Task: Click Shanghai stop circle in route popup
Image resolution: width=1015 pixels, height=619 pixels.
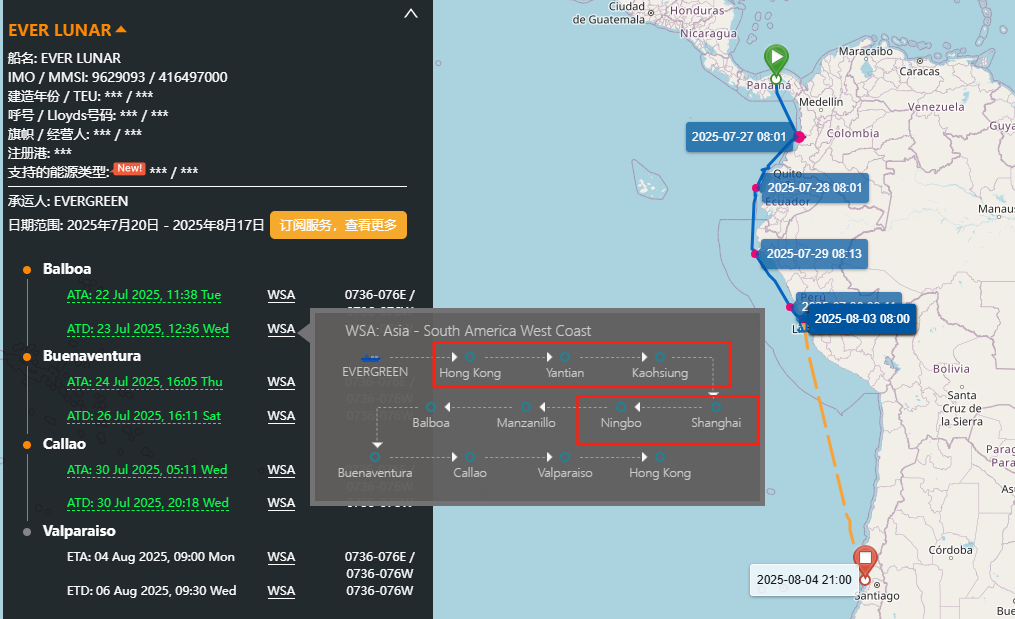Action: coord(715,407)
